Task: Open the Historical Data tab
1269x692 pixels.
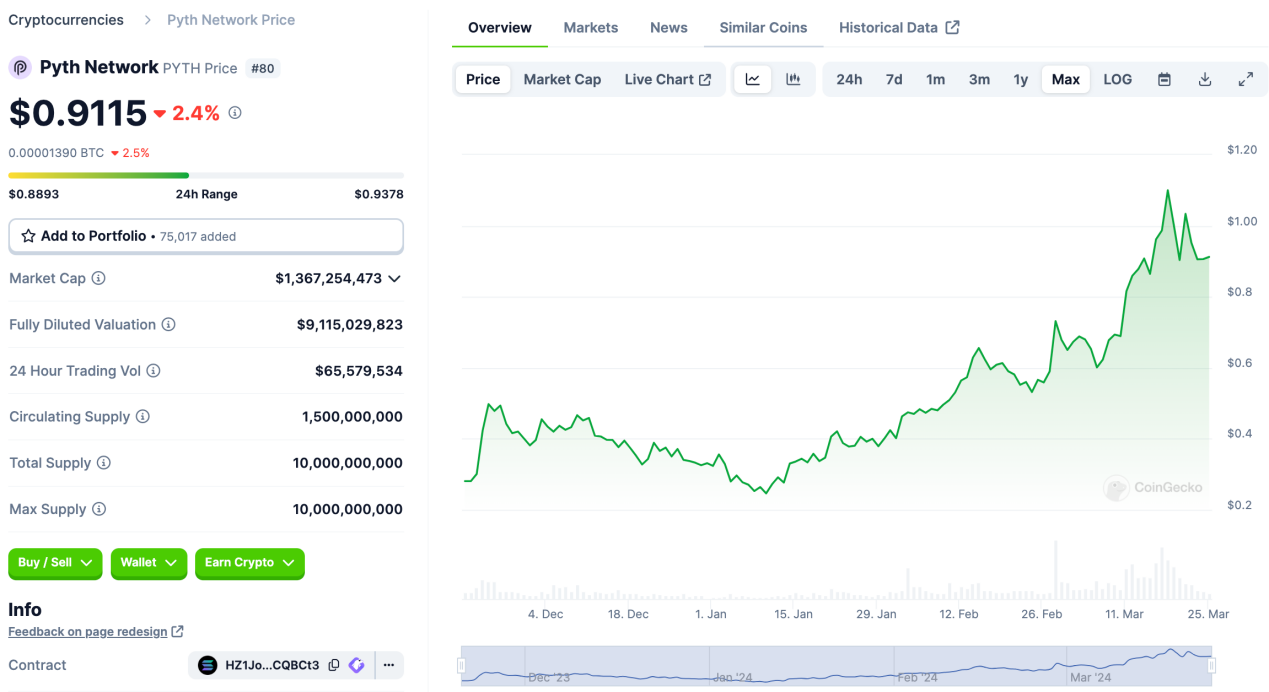Action: 888,27
